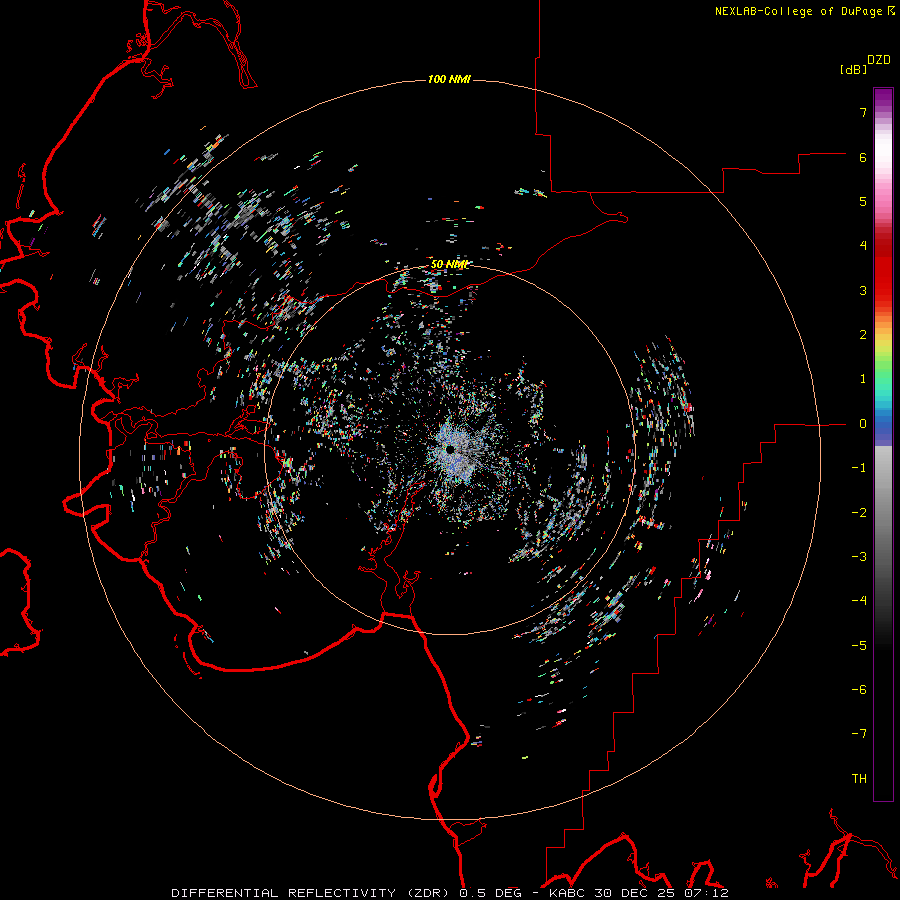Click the Differential Reflectivity product caption
The height and width of the screenshot is (900, 900).
[449, 893]
